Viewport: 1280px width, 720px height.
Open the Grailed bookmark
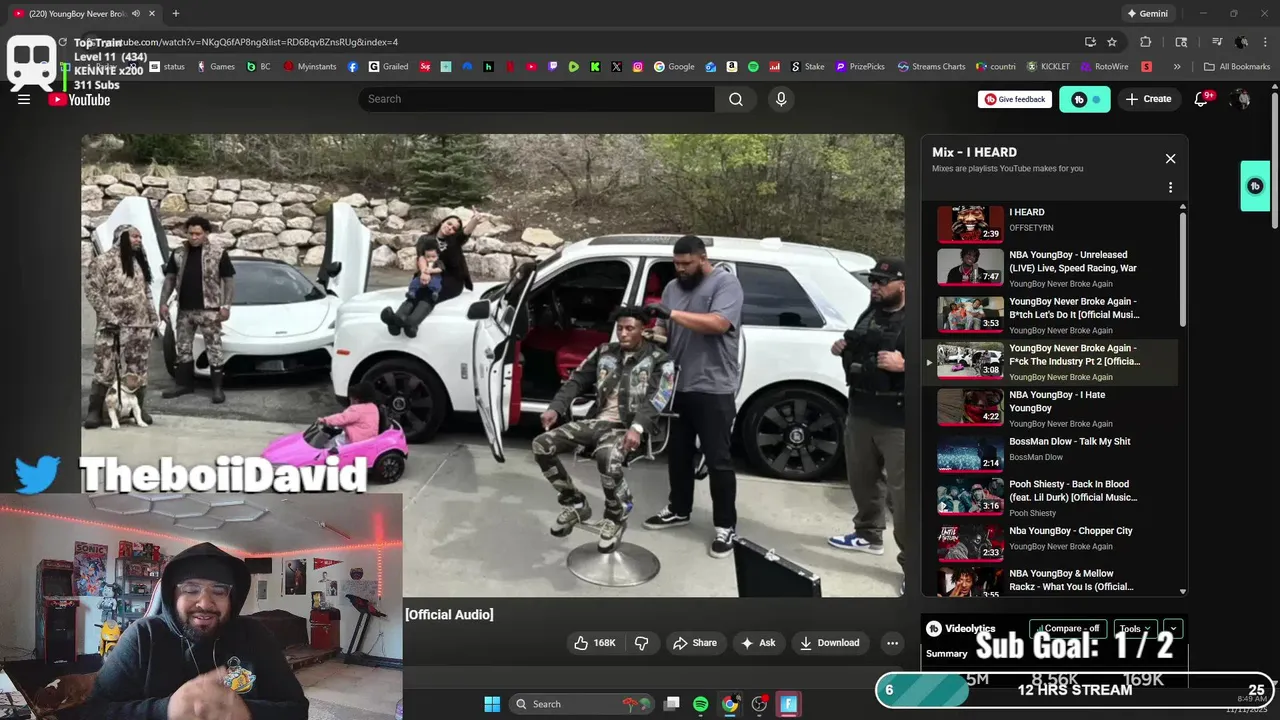pos(388,67)
